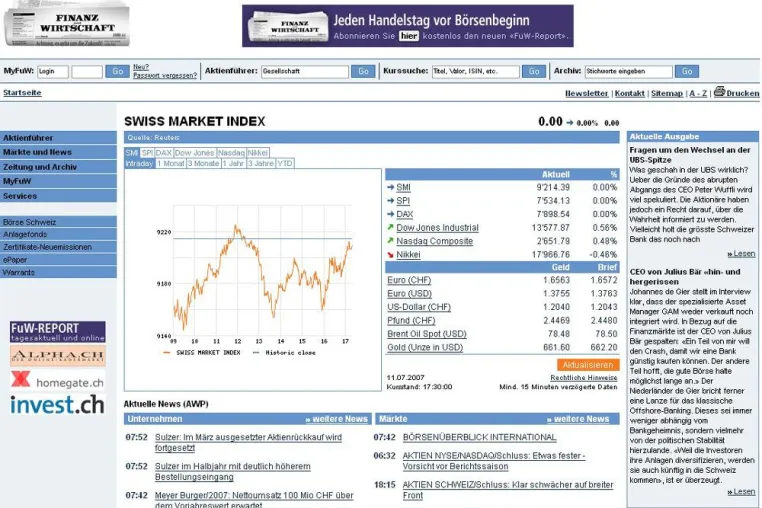Click the Kurssuche search field

[476, 71]
